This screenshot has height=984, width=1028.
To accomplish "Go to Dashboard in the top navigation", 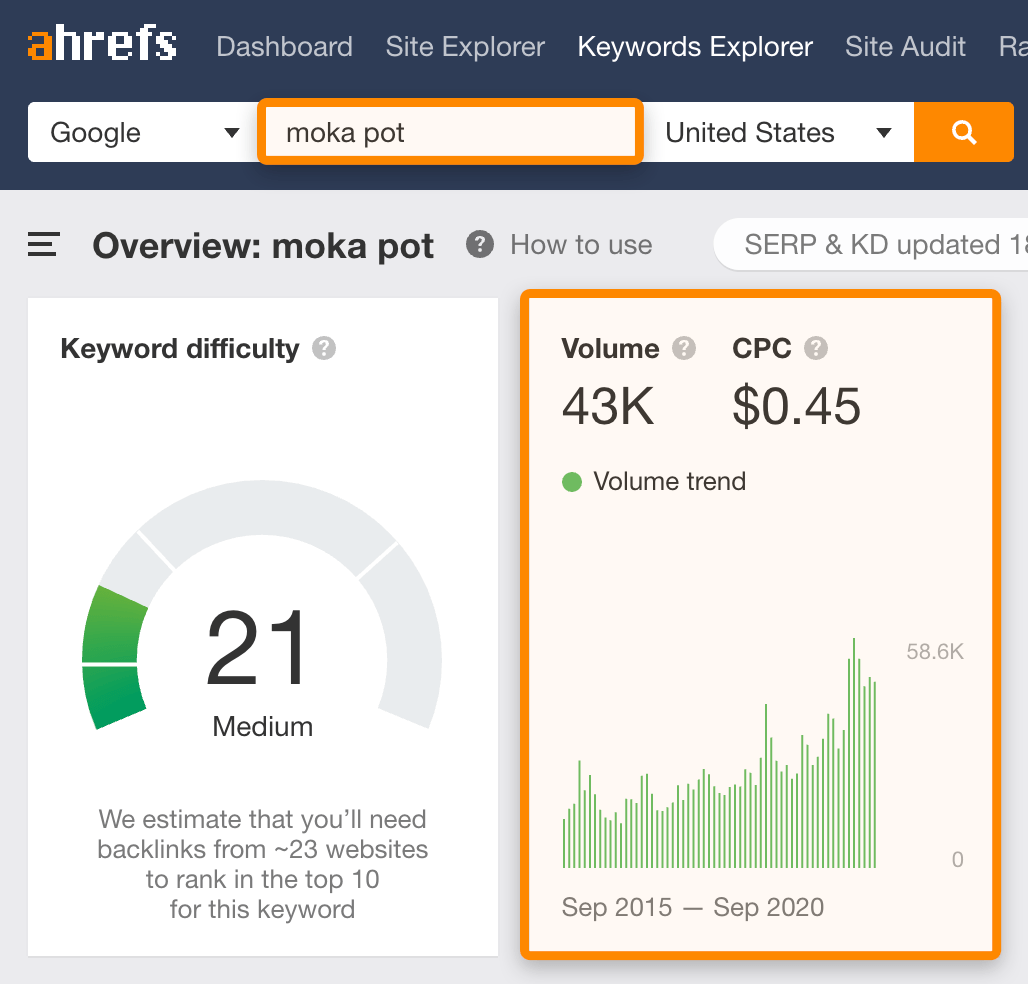I will (284, 47).
